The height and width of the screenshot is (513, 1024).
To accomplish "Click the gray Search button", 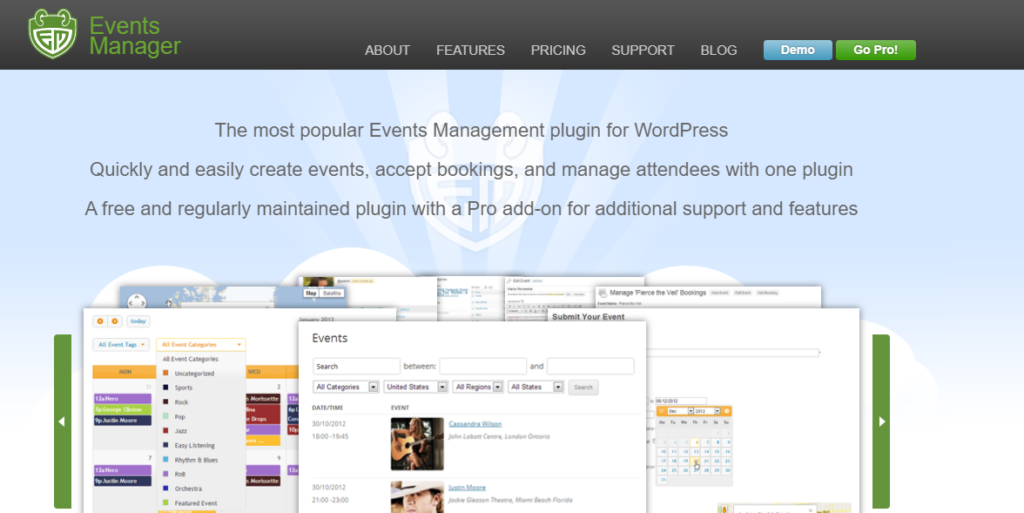I will tap(583, 387).
